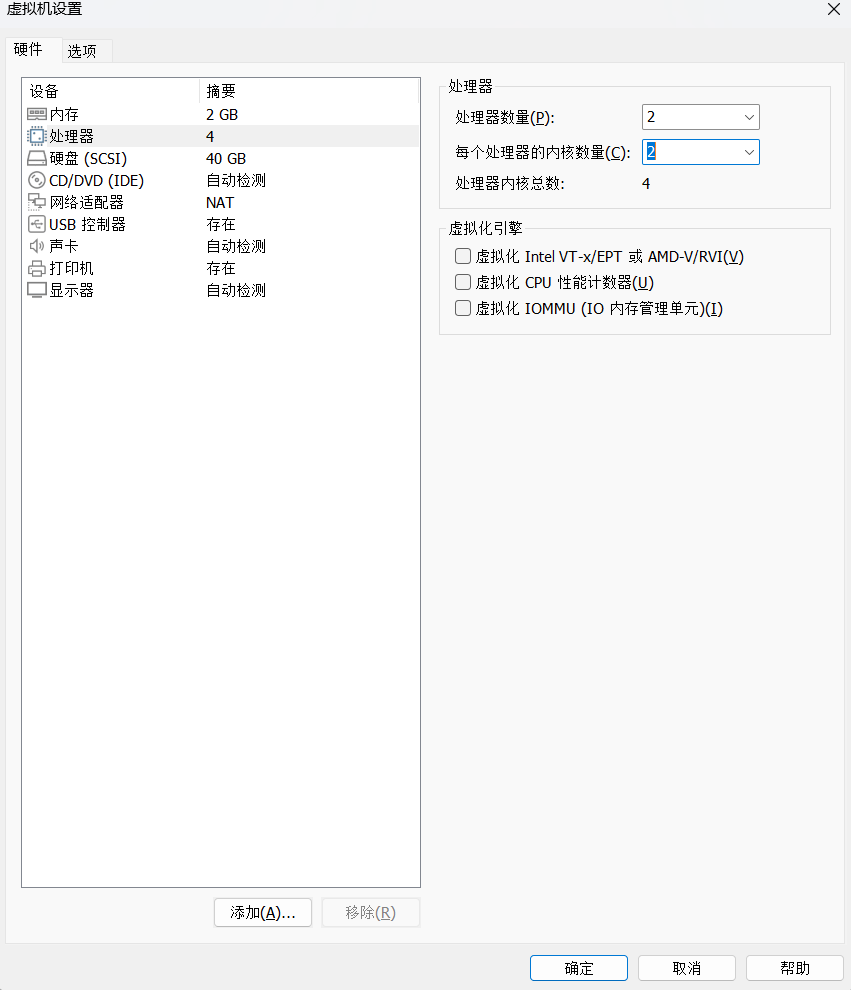Select the 网络适配器 row label
The image size is (851, 990).
point(86,203)
